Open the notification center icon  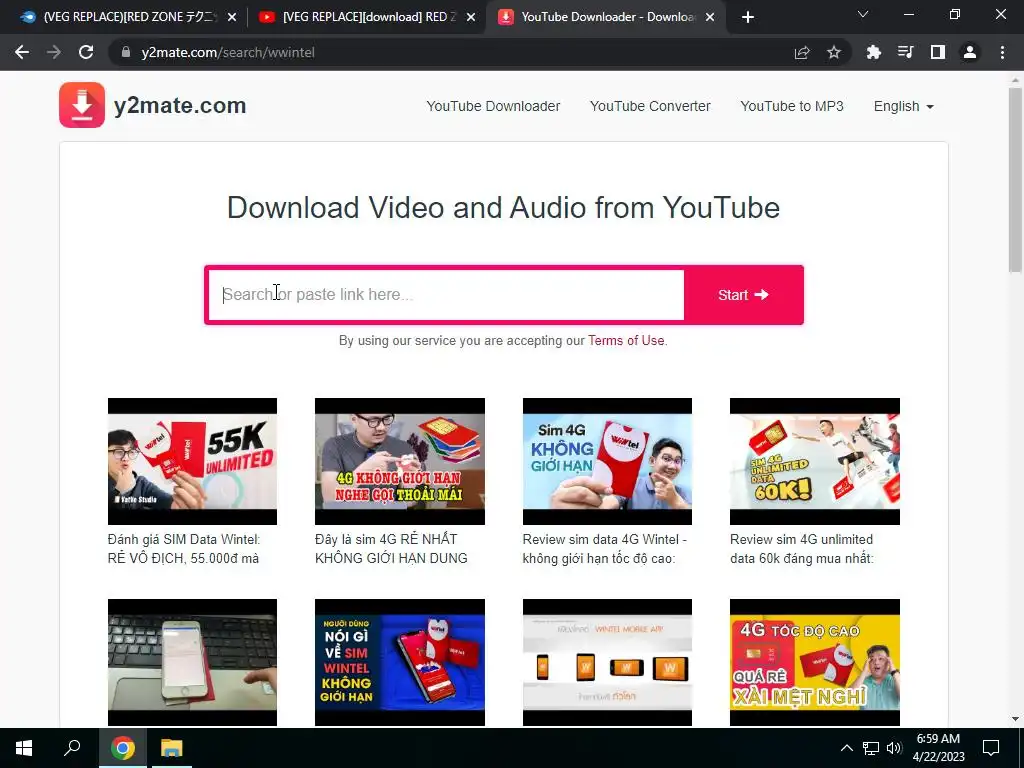tap(991, 748)
